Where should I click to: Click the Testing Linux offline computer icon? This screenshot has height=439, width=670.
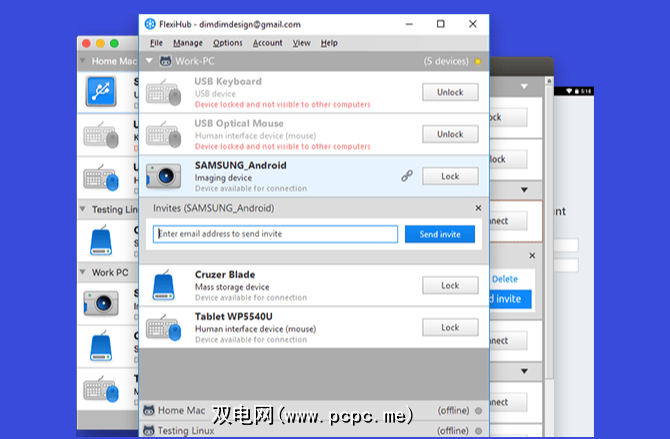click(149, 430)
